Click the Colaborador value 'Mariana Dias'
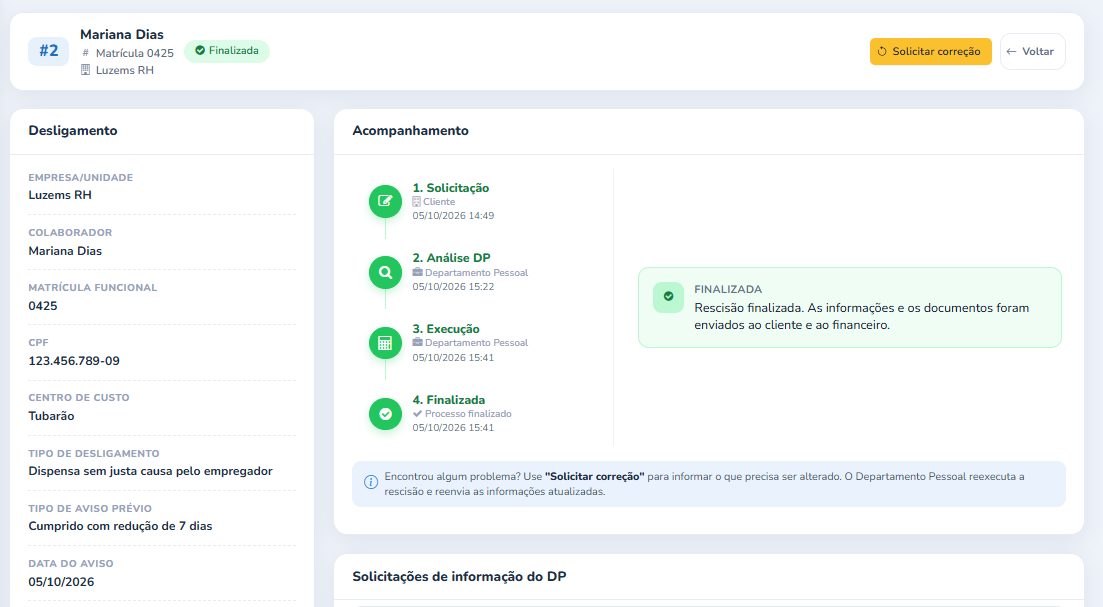 pyautogui.click(x=65, y=251)
